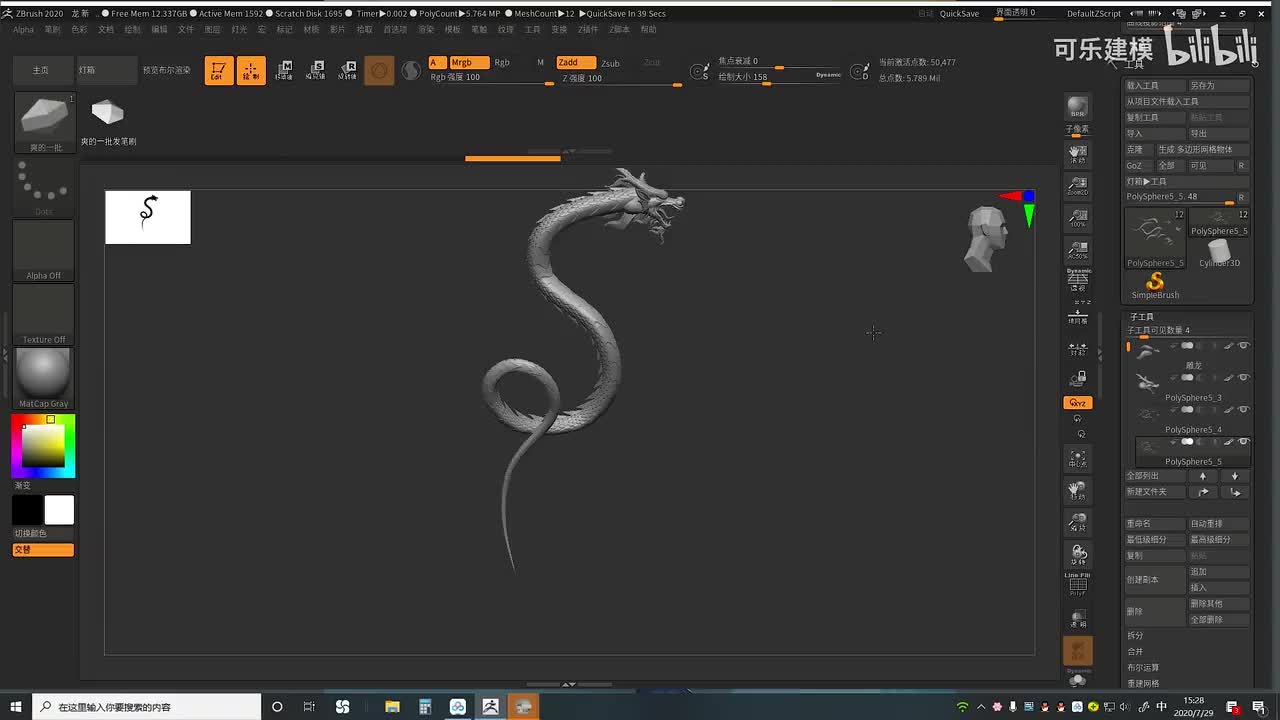Click the color picker square
1280x720 pixels.
click(43, 446)
